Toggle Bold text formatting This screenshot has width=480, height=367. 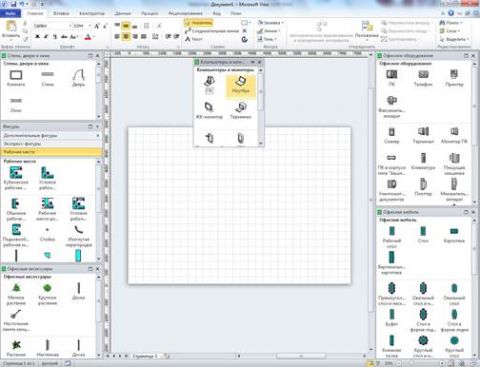pyautogui.click(x=37, y=37)
